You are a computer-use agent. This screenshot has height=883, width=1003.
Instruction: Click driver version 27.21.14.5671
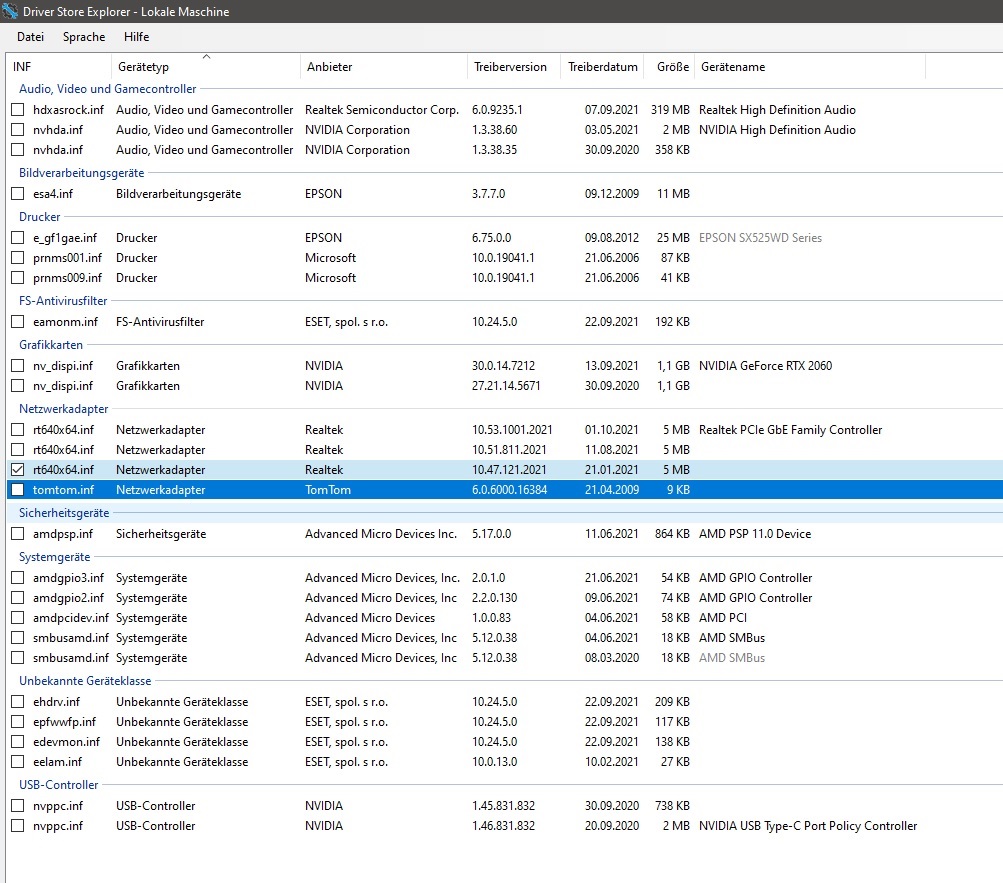(x=506, y=386)
